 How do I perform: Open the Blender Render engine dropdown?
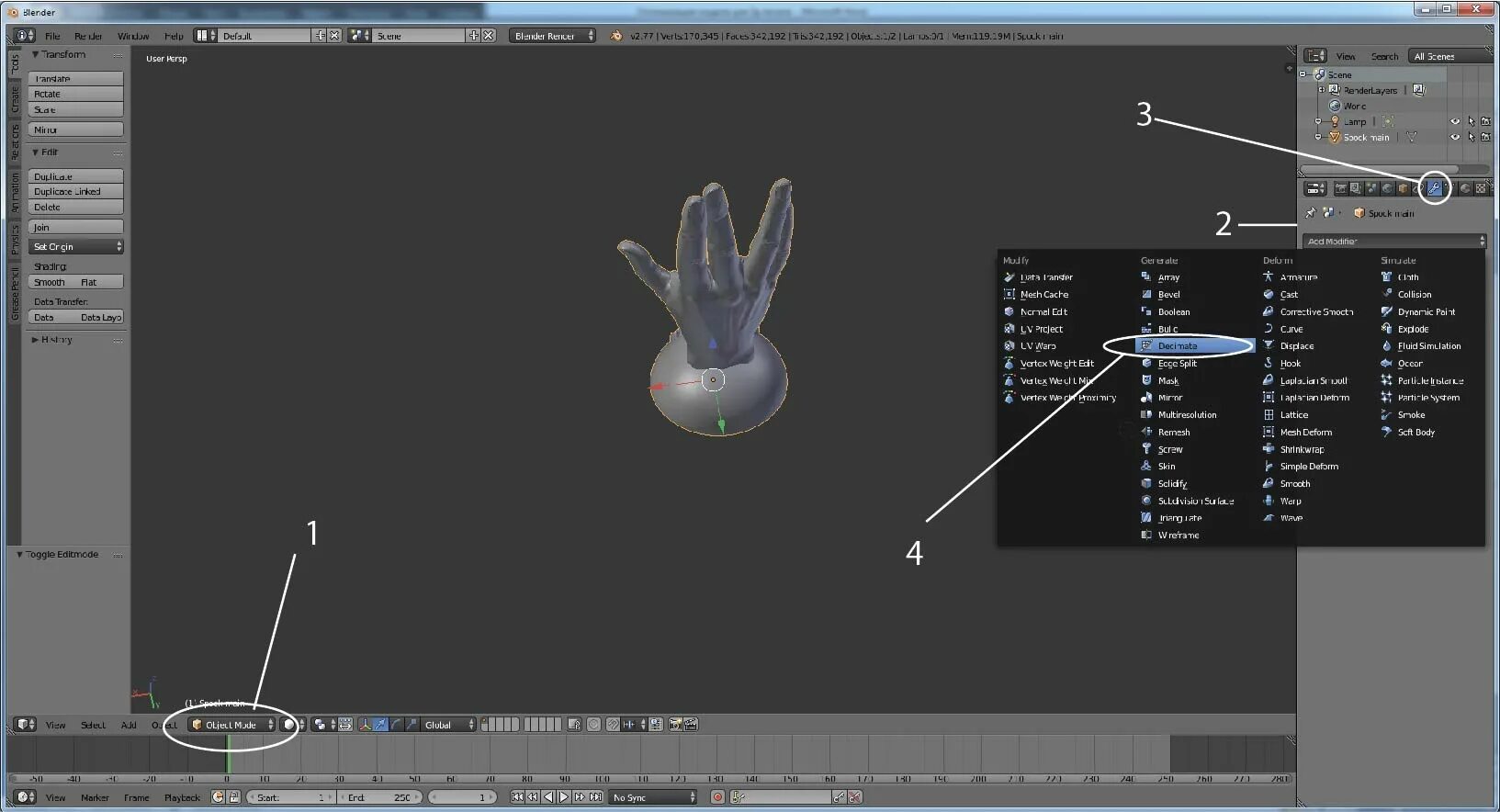point(552,36)
